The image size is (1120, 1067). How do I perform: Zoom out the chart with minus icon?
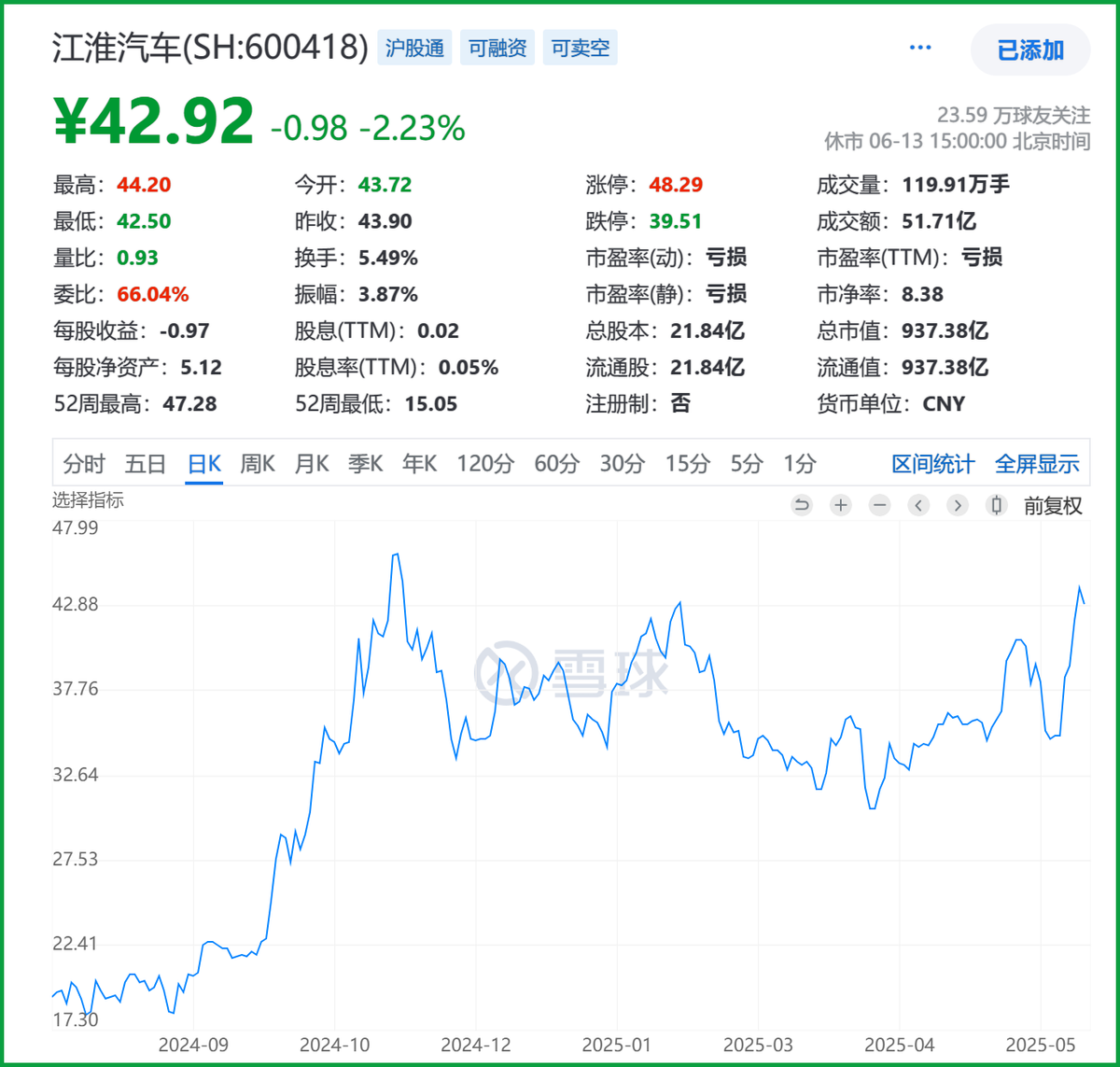pos(880,505)
